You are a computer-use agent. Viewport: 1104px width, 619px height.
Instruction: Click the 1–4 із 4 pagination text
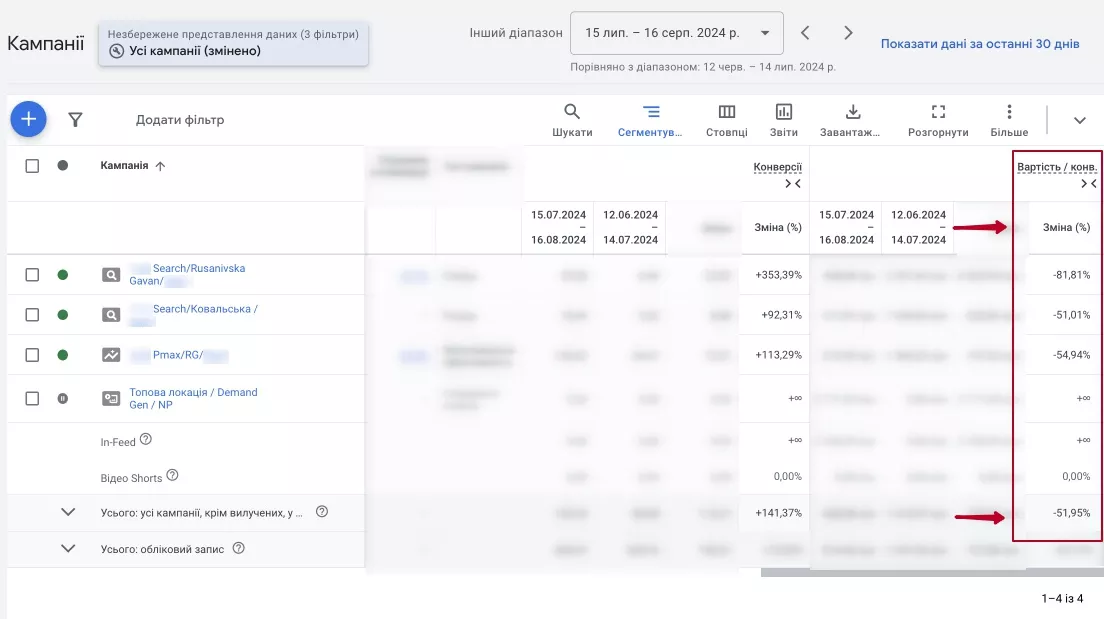tap(1062, 599)
